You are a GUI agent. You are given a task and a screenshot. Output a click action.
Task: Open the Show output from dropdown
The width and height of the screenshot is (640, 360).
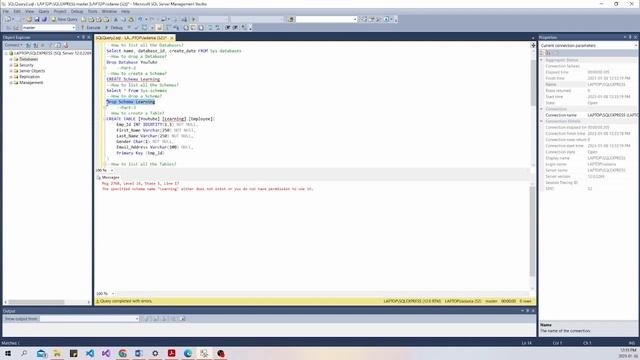[x=89, y=319]
